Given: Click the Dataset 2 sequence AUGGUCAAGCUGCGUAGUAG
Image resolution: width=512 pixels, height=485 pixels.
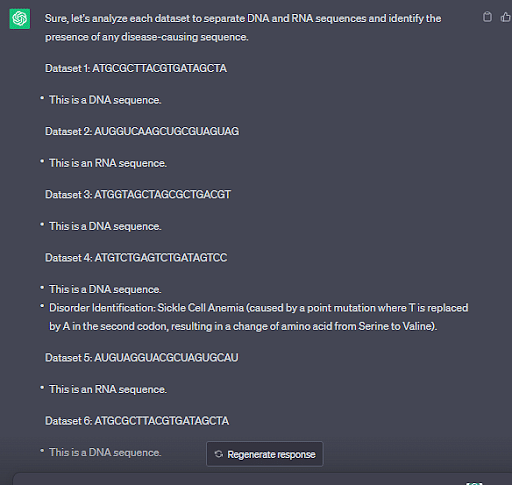Looking at the screenshot, I should tap(167, 131).
